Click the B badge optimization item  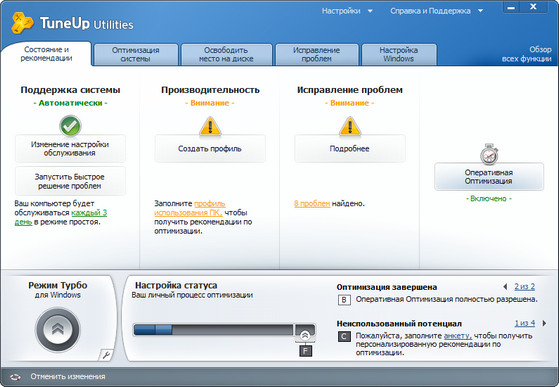[x=344, y=300]
